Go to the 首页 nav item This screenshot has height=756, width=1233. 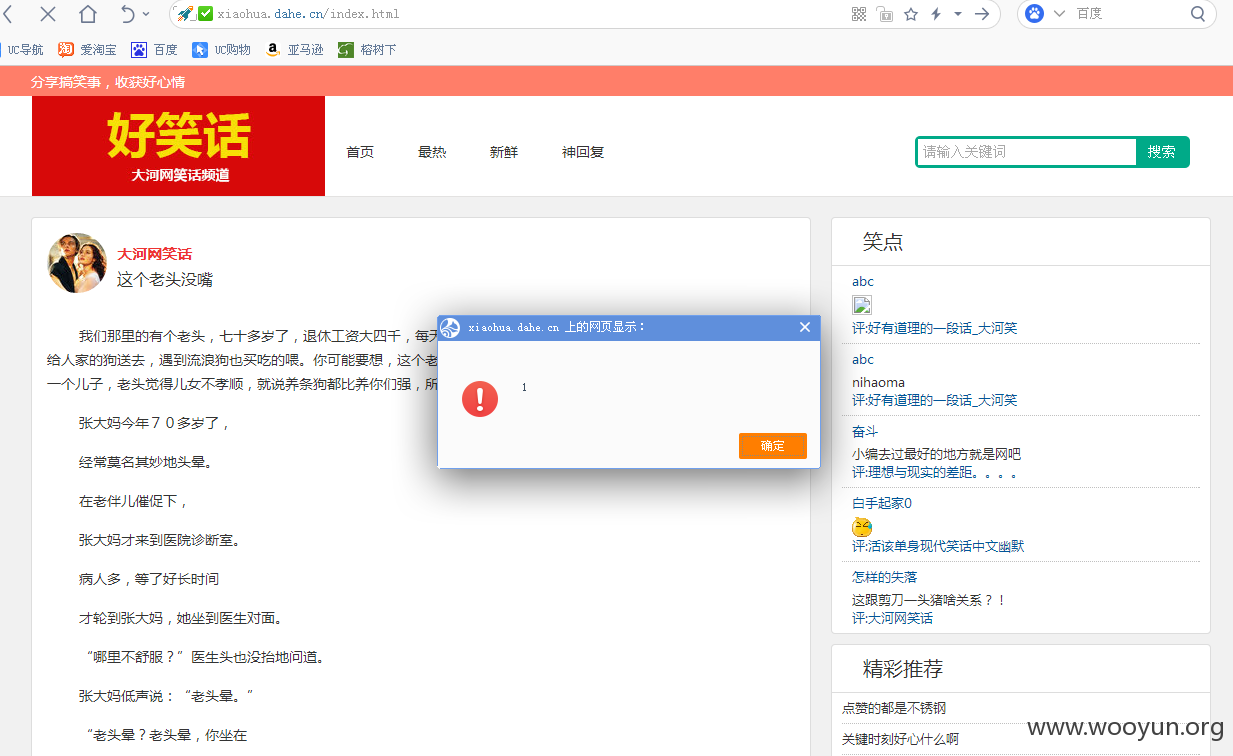tap(360, 152)
